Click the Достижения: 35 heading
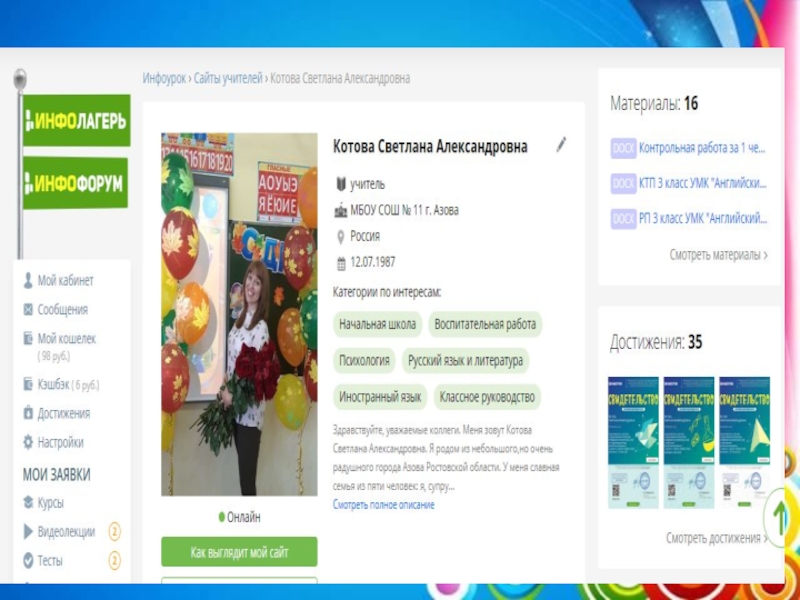This screenshot has height=600, width=800. click(656, 342)
